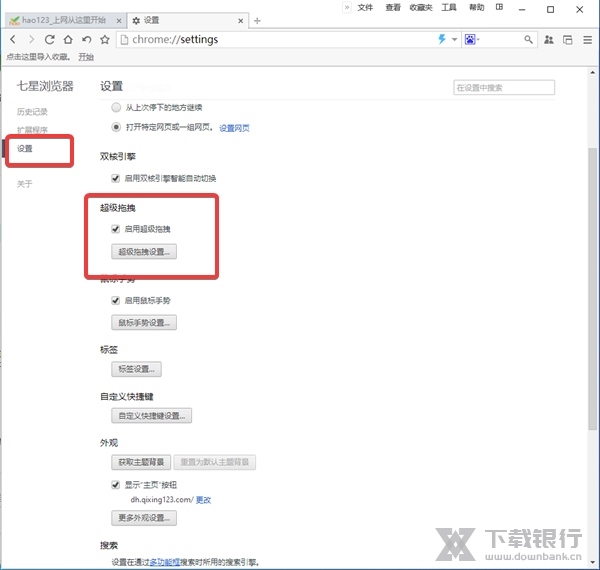Click the skin icon beside 帮助
This screenshot has height=570, width=600.
499,7
